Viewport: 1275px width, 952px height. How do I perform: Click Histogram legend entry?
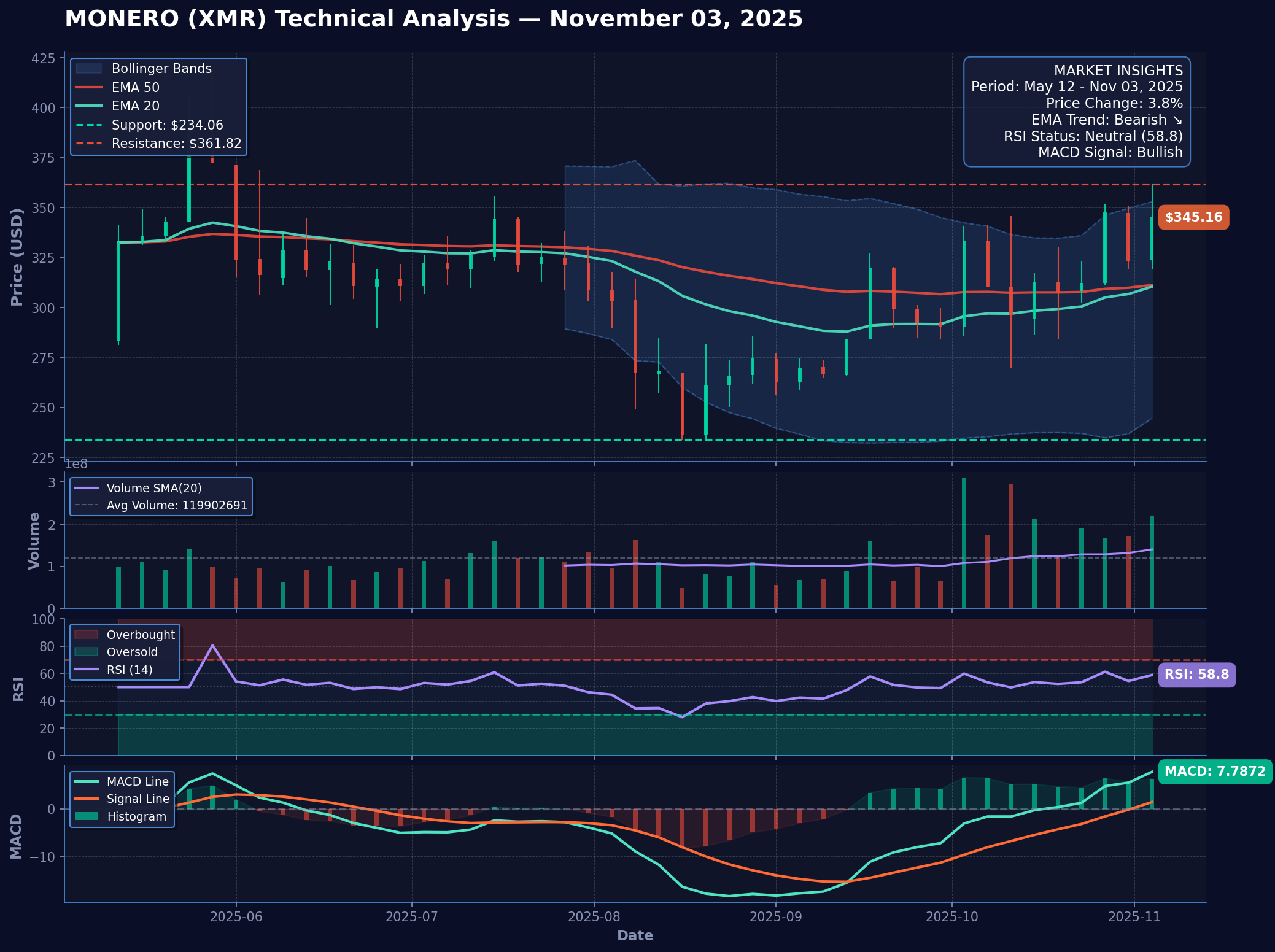click(x=136, y=816)
